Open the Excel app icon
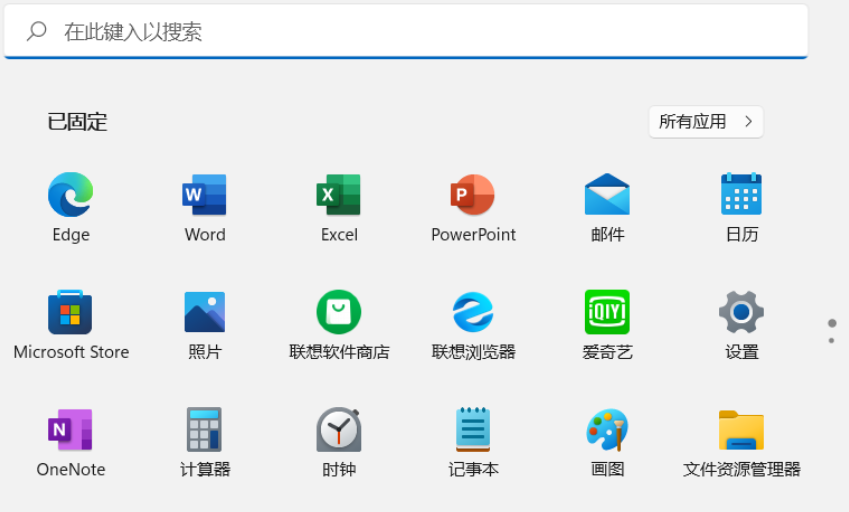The image size is (849, 512). pos(339,195)
